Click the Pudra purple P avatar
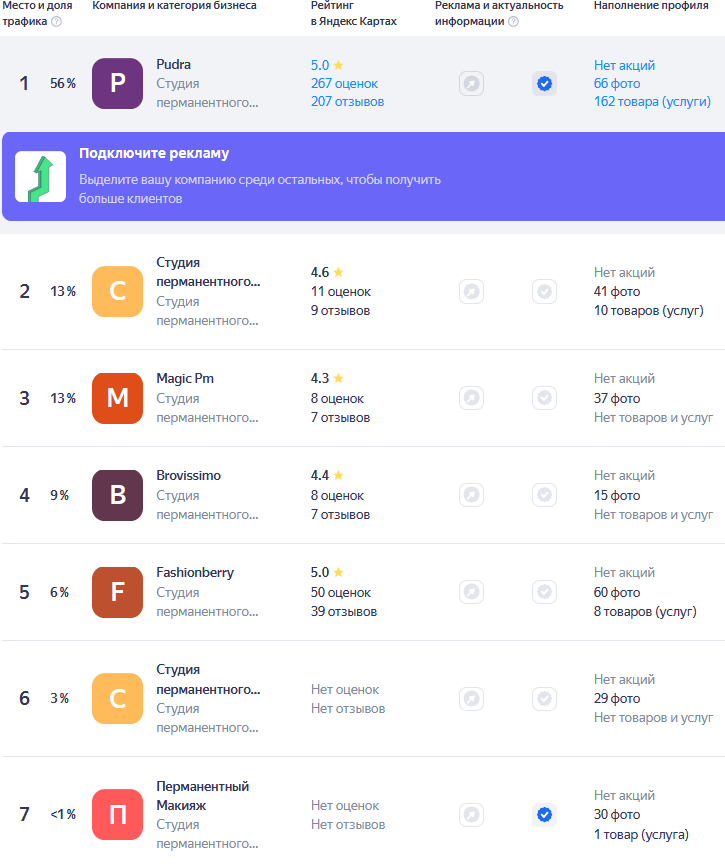This screenshot has width=725, height=864. tap(117, 83)
